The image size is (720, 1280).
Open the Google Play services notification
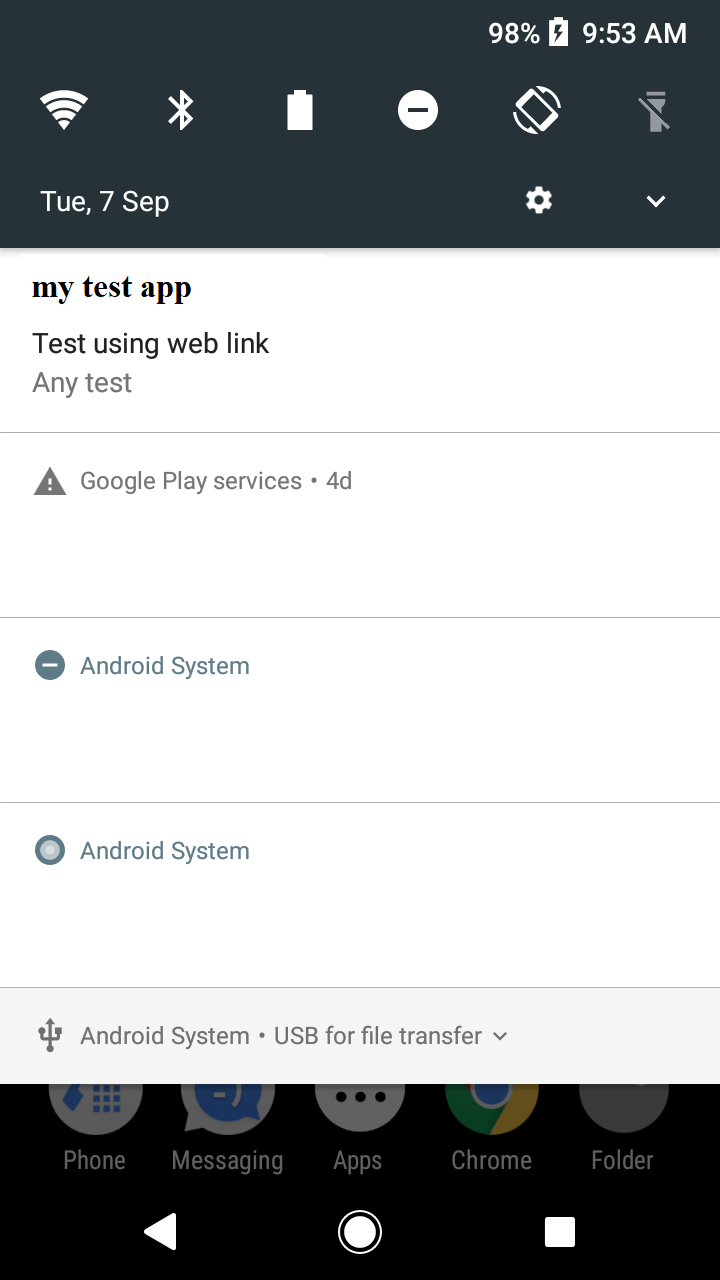pos(360,480)
